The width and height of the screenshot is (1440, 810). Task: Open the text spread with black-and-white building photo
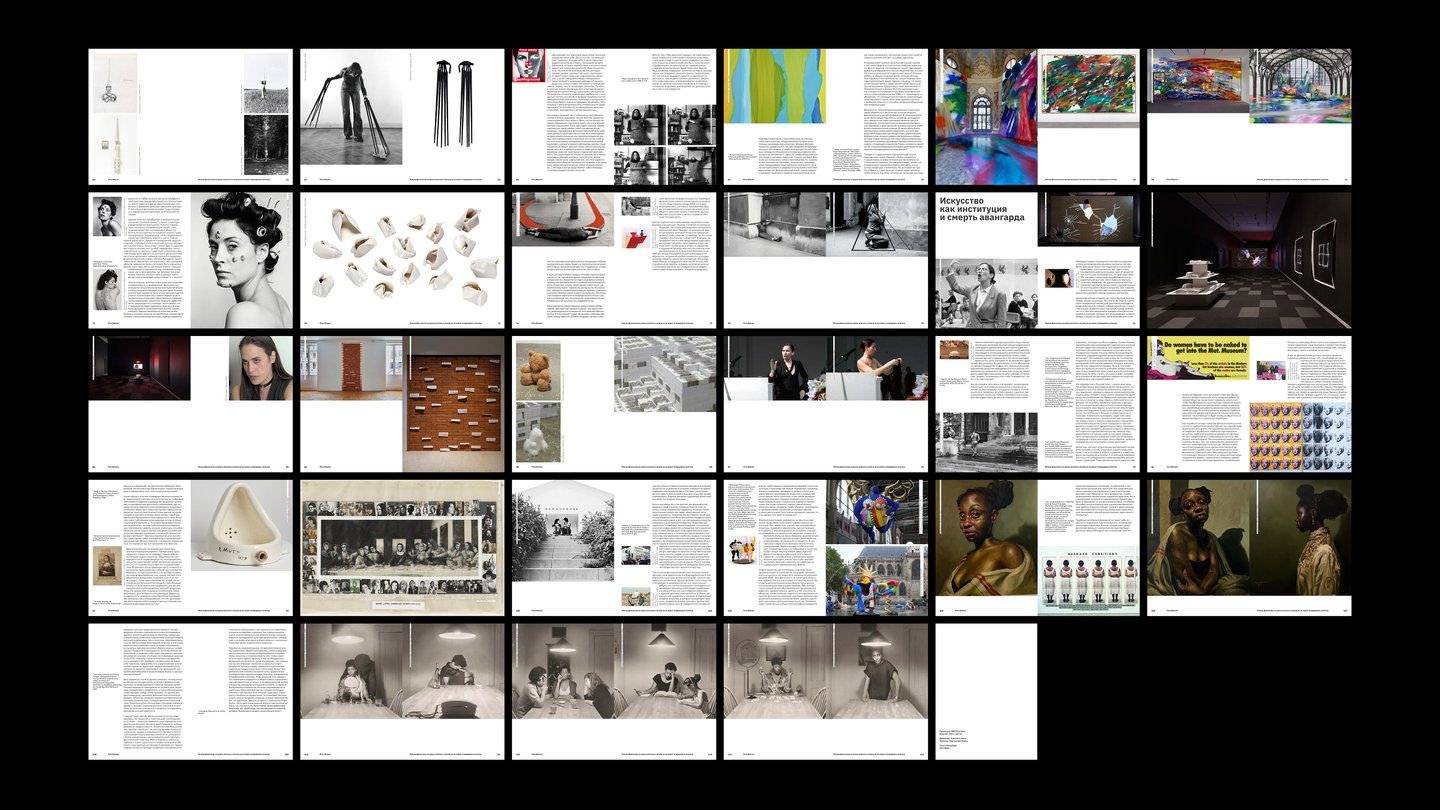(x=1038, y=404)
